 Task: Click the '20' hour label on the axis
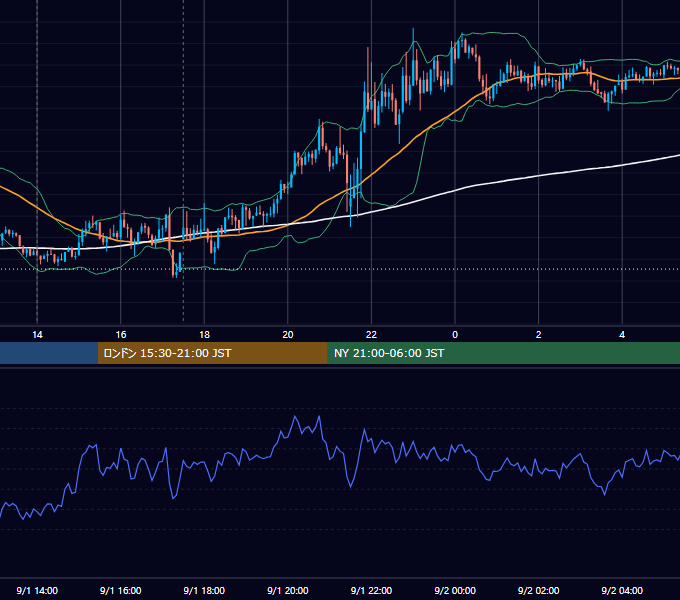tap(288, 335)
